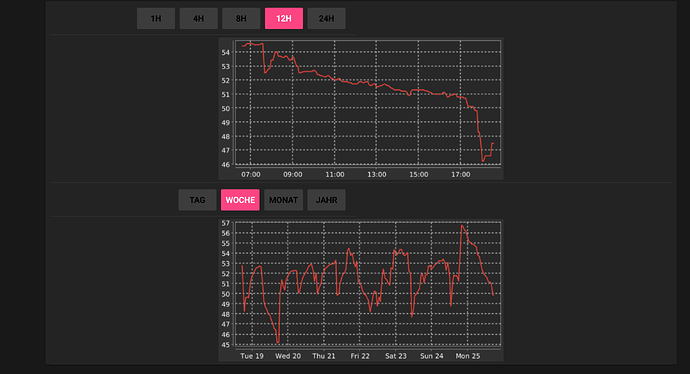Switch to the 4H time range
Image resolution: width=690 pixels, height=374 pixels.
click(198, 18)
